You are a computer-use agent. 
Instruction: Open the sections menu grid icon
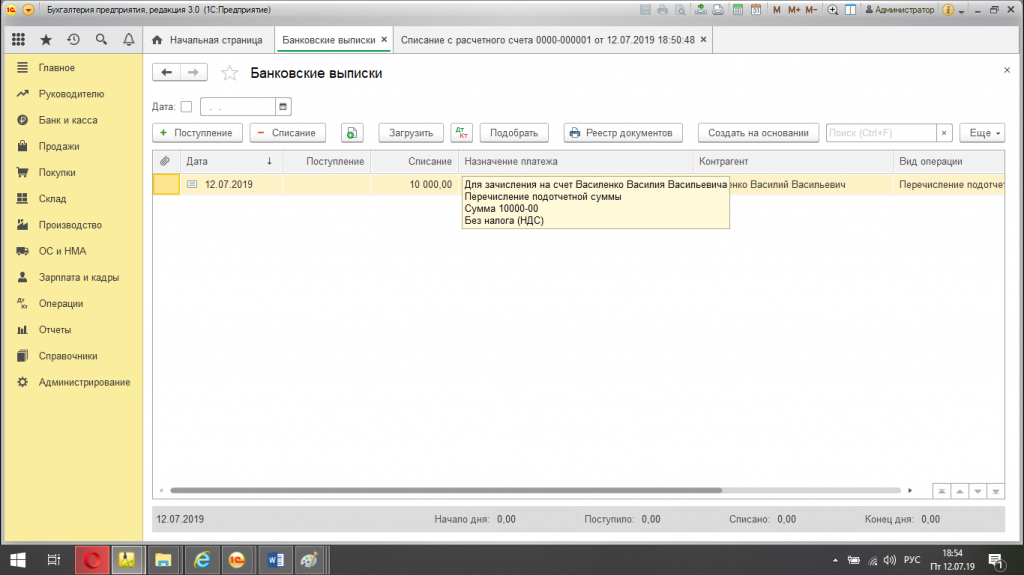point(18,40)
